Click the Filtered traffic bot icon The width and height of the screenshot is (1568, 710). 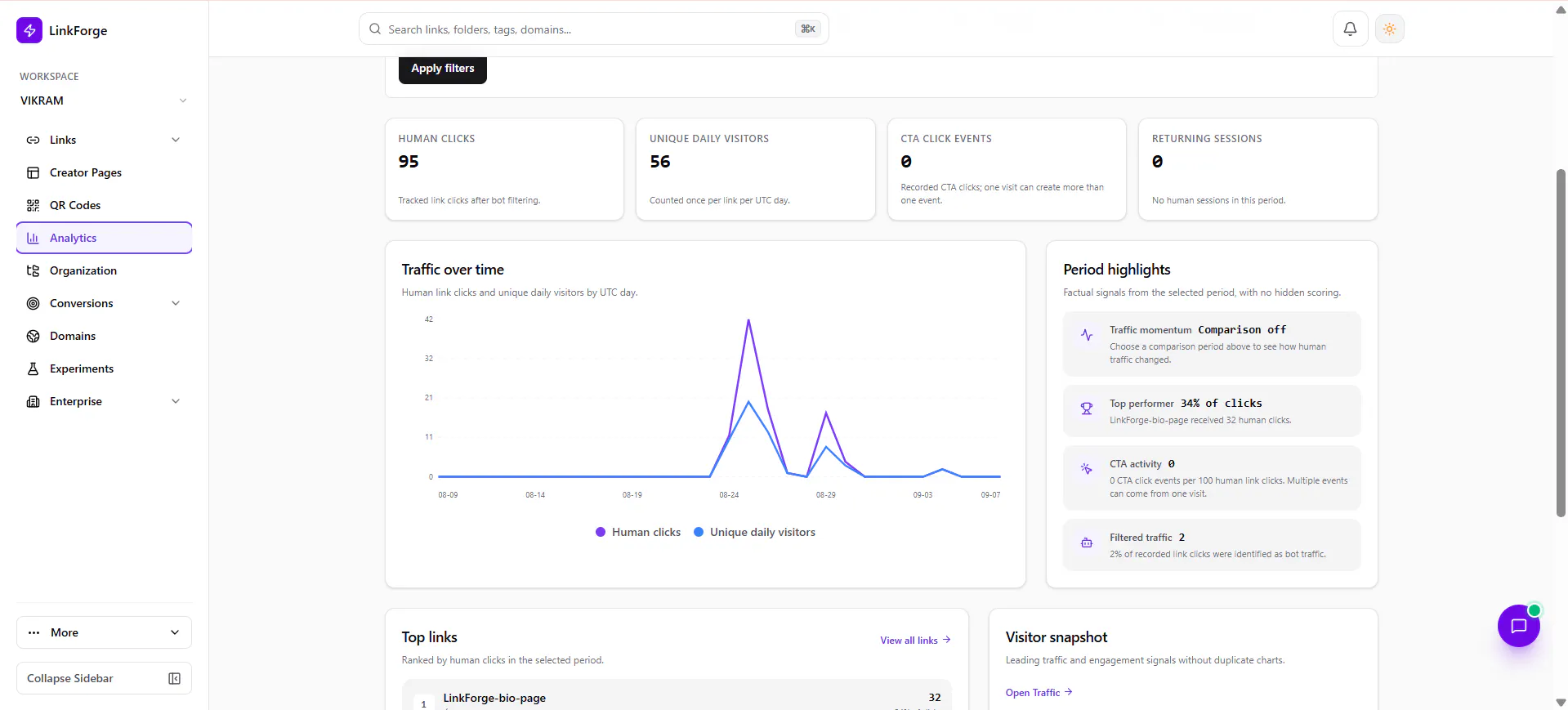1087,543
